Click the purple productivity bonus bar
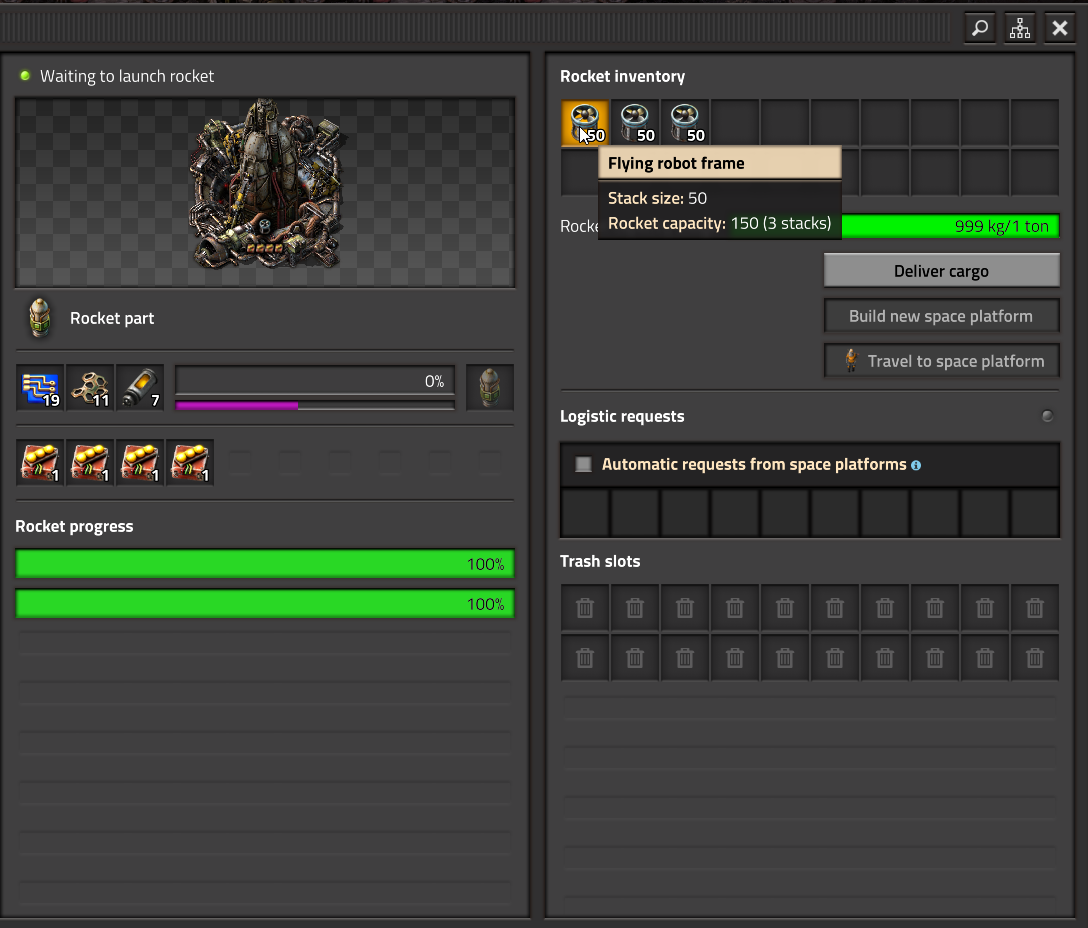Image resolution: width=1088 pixels, height=928 pixels. (315, 405)
